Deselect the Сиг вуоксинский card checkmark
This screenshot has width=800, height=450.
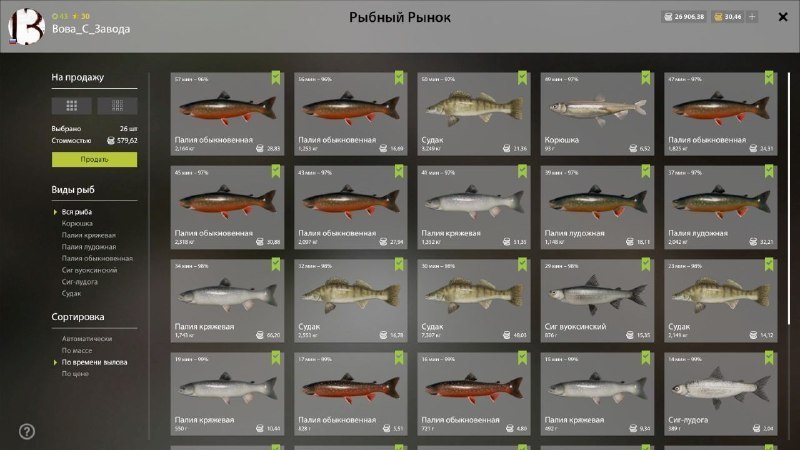(646, 264)
